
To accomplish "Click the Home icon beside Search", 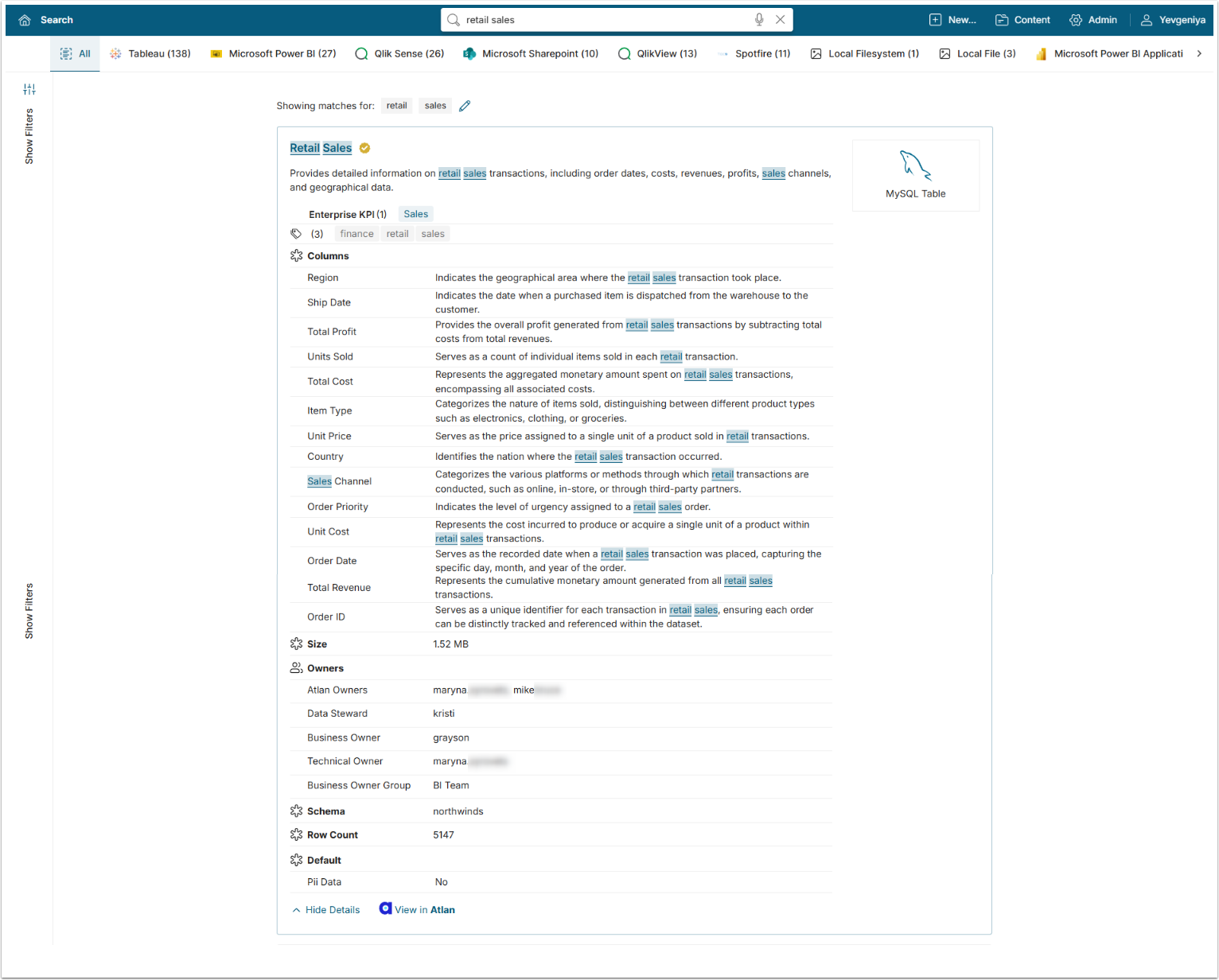I will [x=25, y=20].
